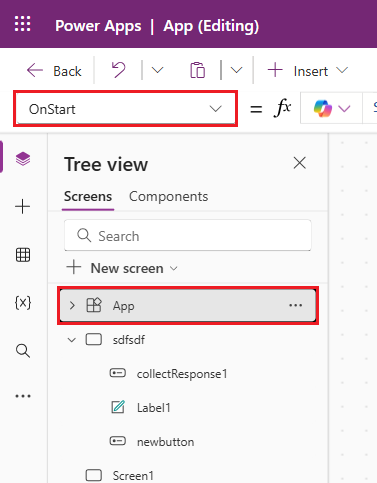Click the Insert plus sidebar icon
Image resolution: width=377 pixels, height=483 pixels.
tap(23, 207)
